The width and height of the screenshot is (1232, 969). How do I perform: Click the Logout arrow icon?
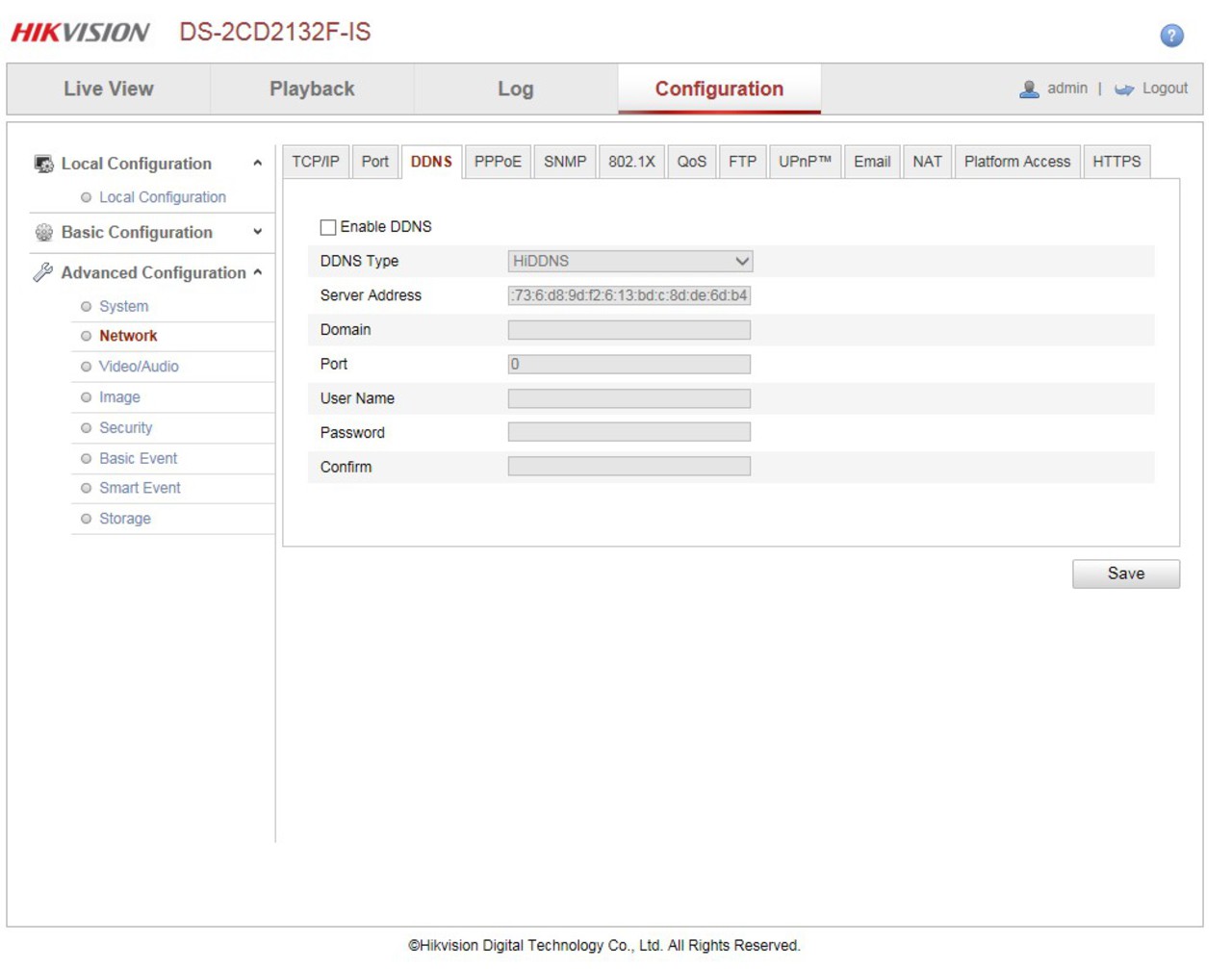click(x=1123, y=89)
